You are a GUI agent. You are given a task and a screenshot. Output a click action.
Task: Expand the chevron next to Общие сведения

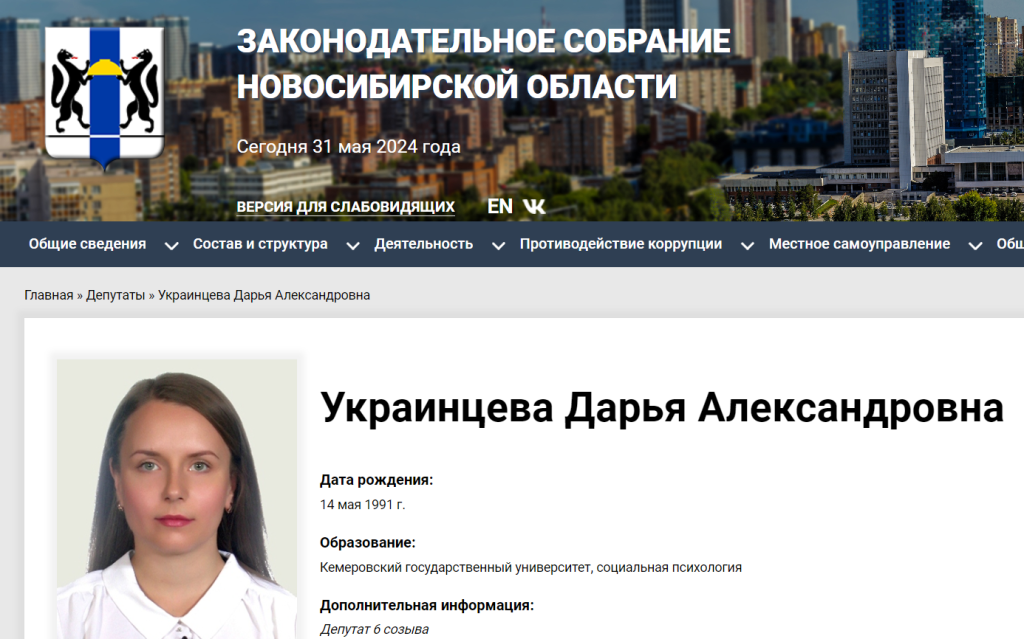171,246
